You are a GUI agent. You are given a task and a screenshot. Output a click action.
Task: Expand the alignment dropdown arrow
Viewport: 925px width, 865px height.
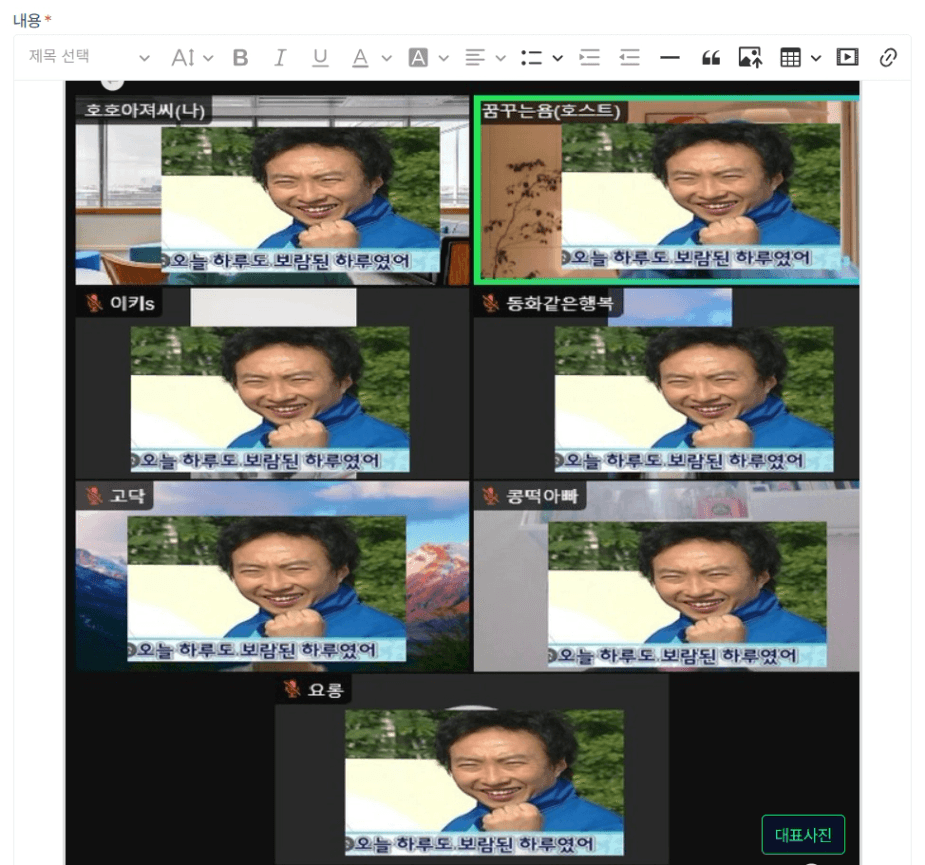(x=501, y=58)
